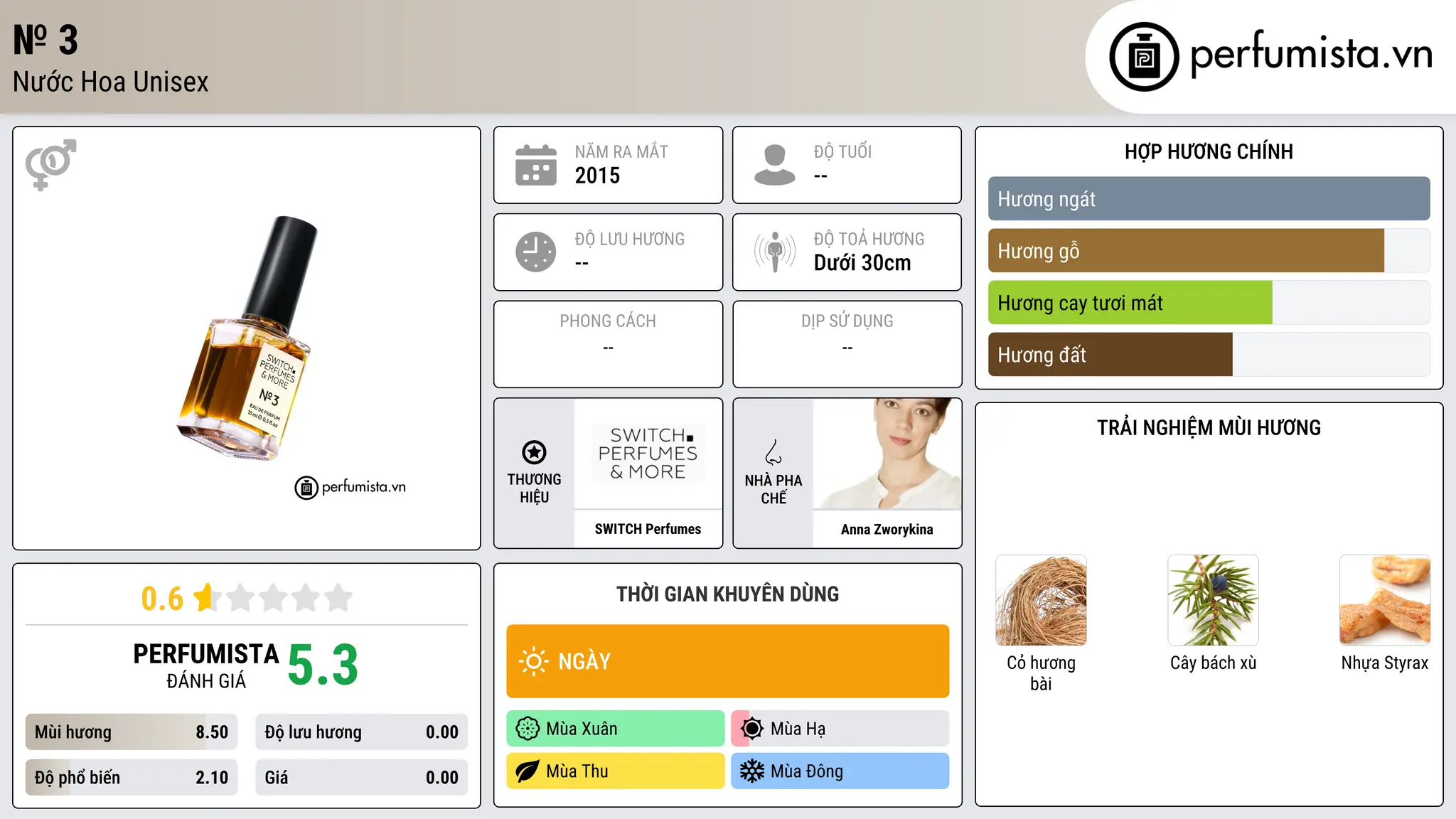This screenshot has height=819, width=1456.
Task: Open the Anna Zworykina perfumer photo
Action: tap(887, 454)
